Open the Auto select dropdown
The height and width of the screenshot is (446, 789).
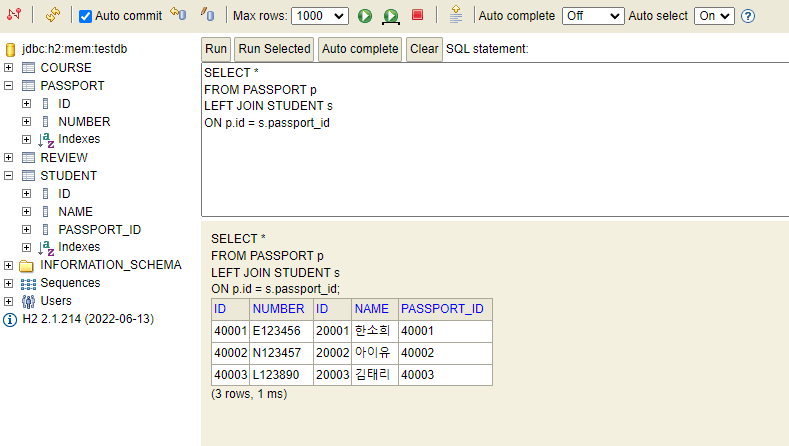(x=714, y=16)
